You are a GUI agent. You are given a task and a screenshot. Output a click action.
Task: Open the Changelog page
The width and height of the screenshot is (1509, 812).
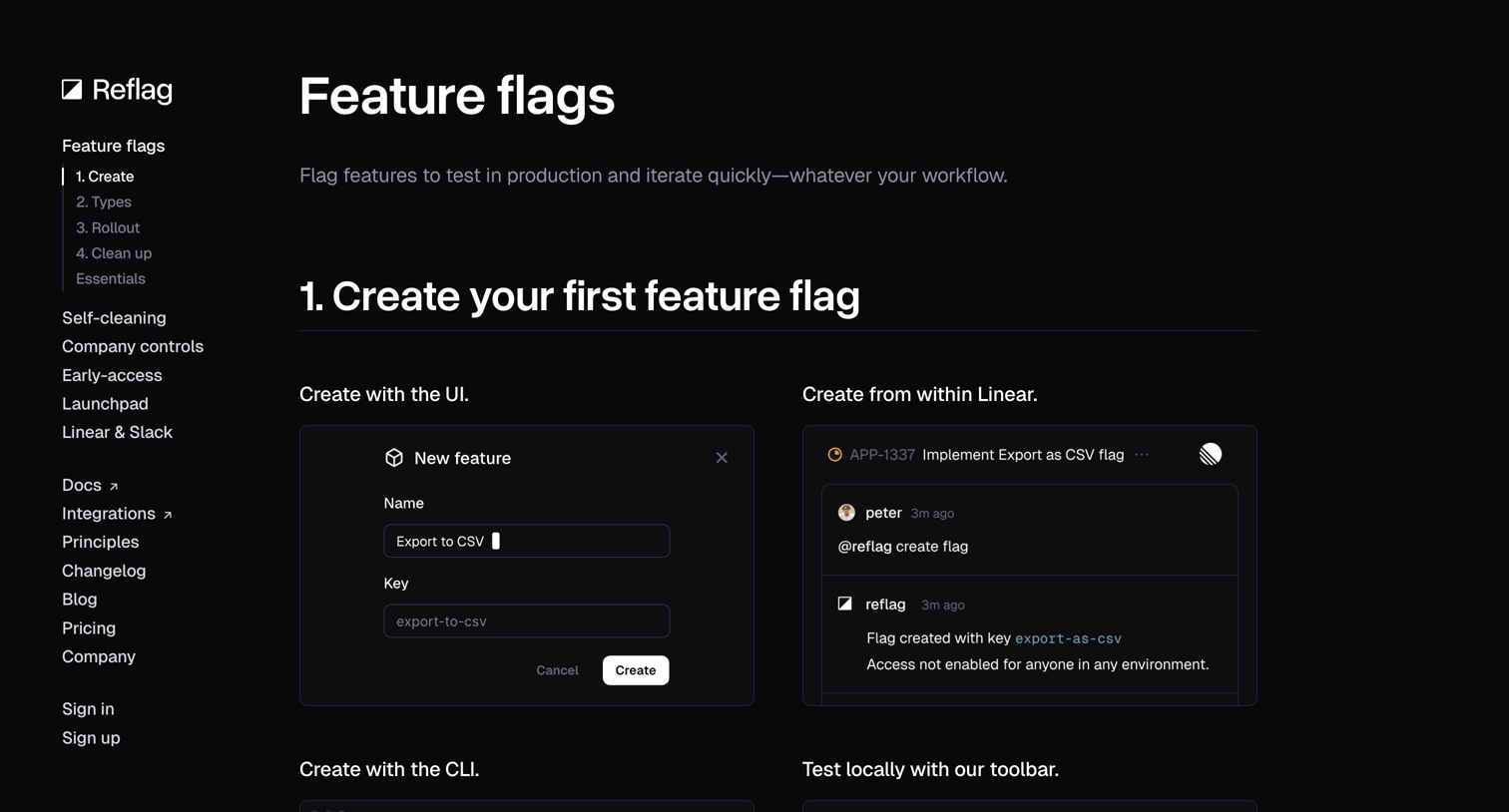pos(104,571)
